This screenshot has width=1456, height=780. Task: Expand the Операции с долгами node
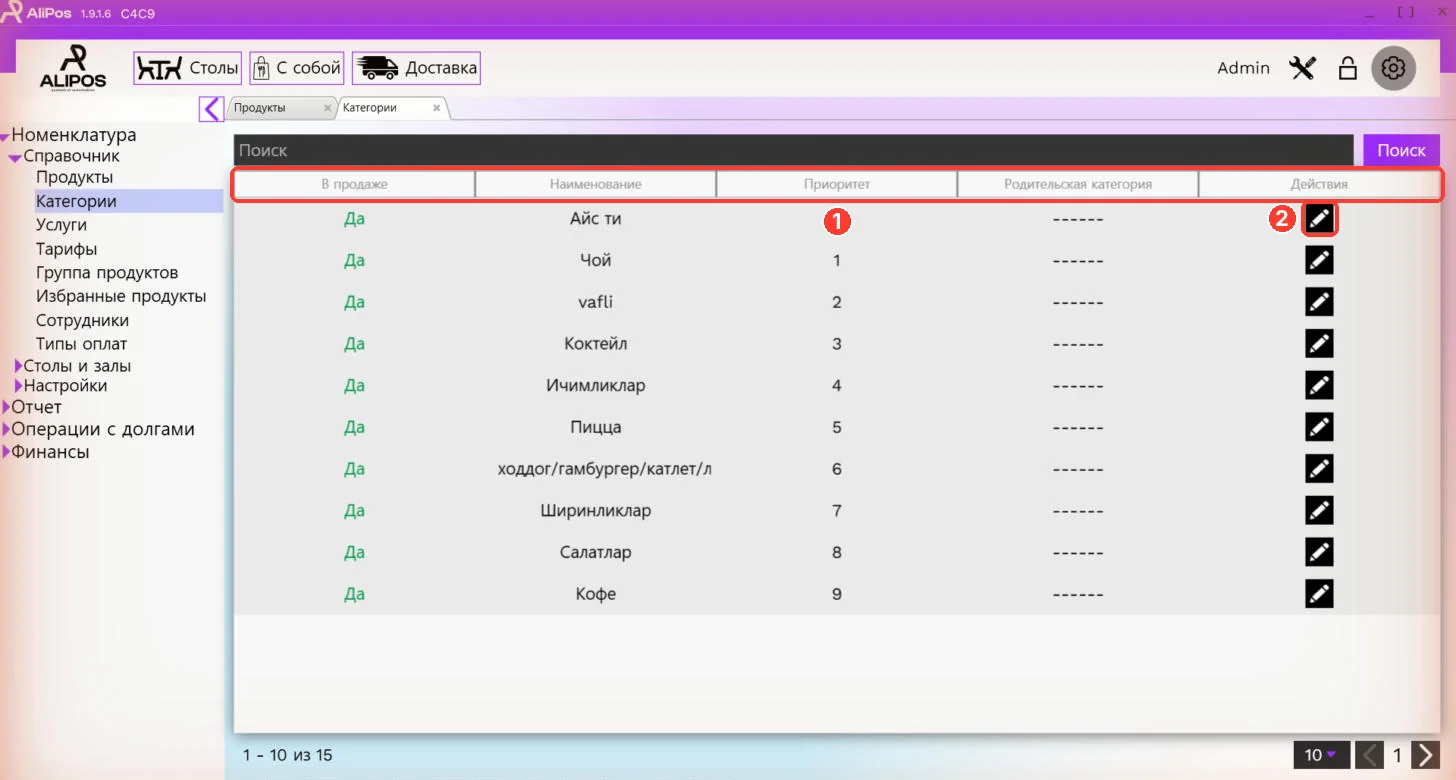tap(6, 429)
